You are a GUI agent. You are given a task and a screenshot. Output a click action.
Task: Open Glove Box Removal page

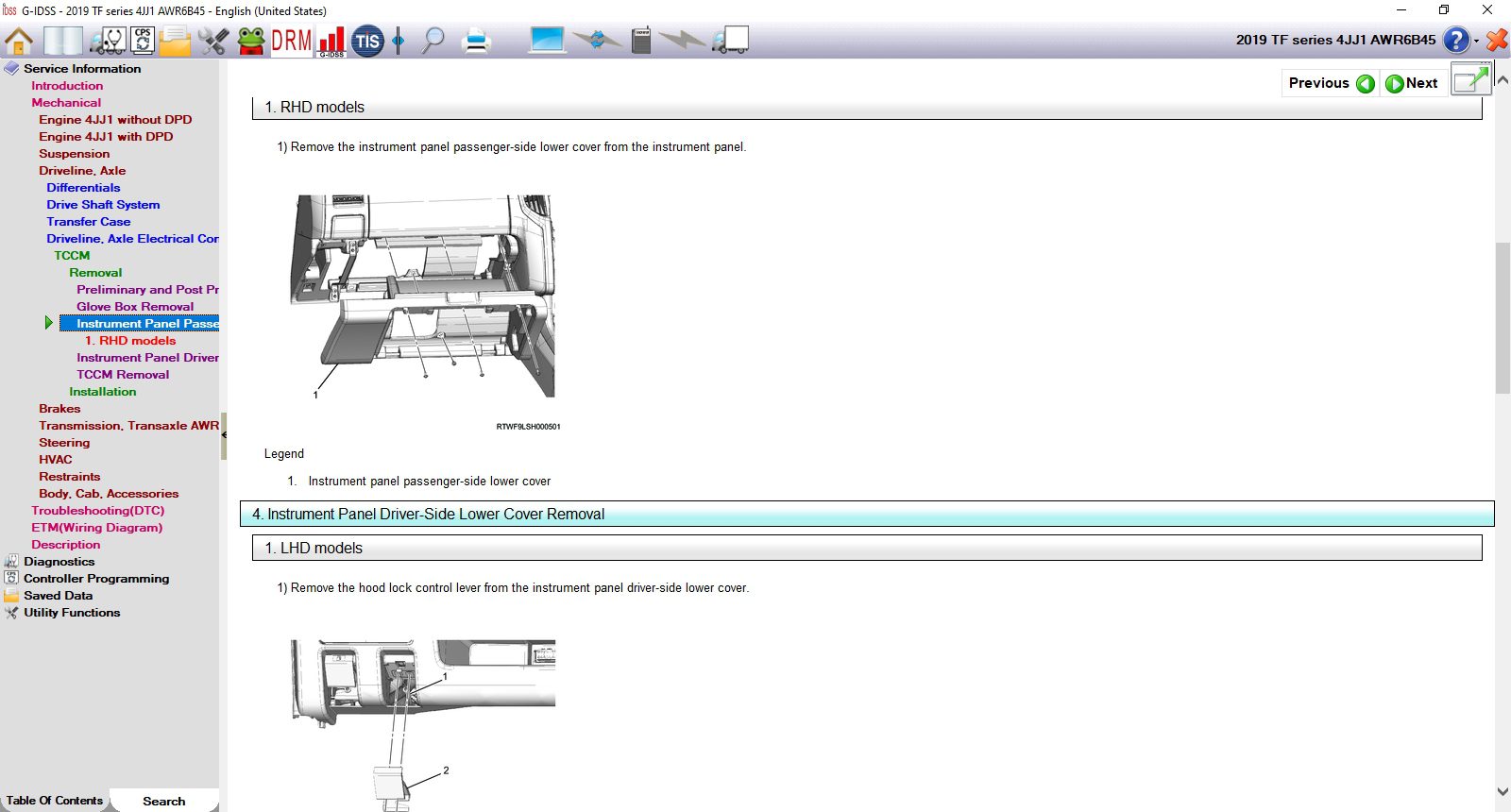(x=135, y=307)
